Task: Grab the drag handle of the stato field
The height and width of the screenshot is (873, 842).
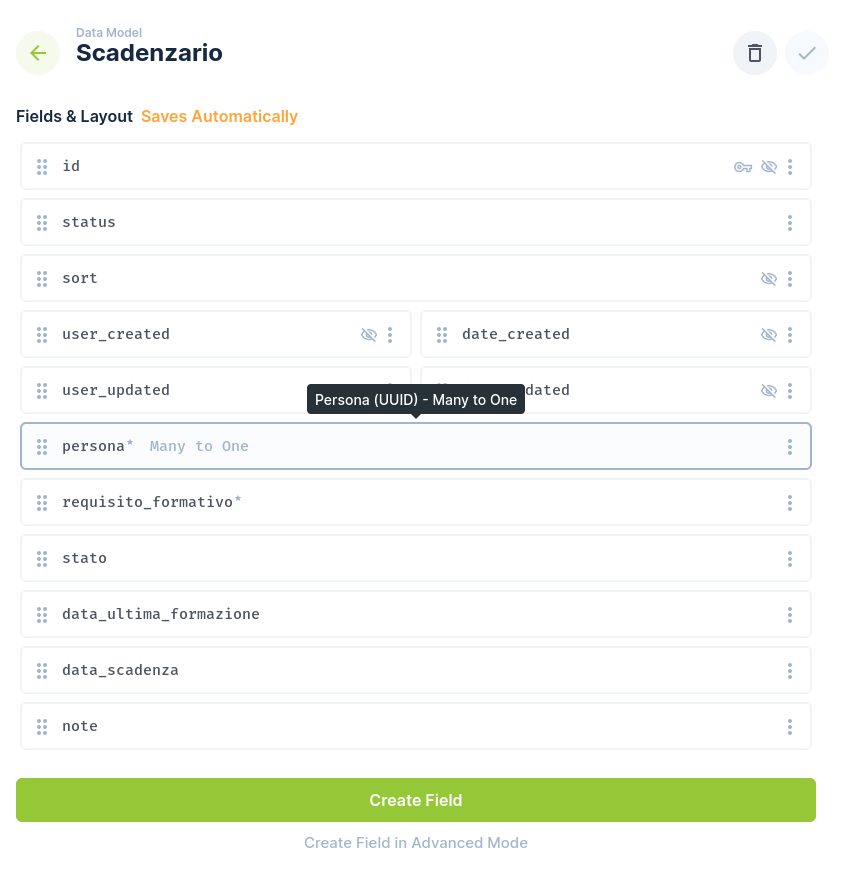Action: [x=42, y=558]
